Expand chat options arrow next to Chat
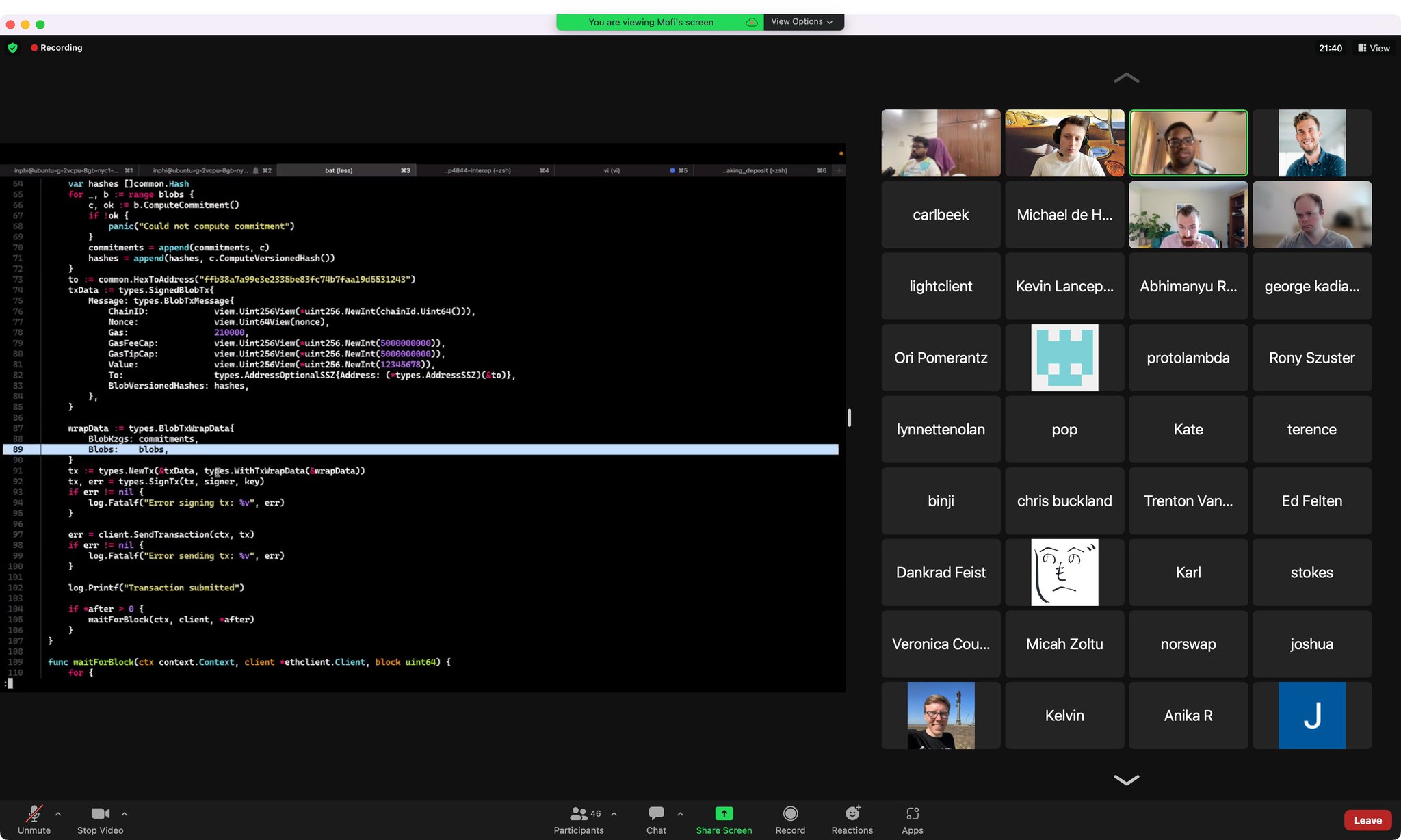 click(680, 814)
